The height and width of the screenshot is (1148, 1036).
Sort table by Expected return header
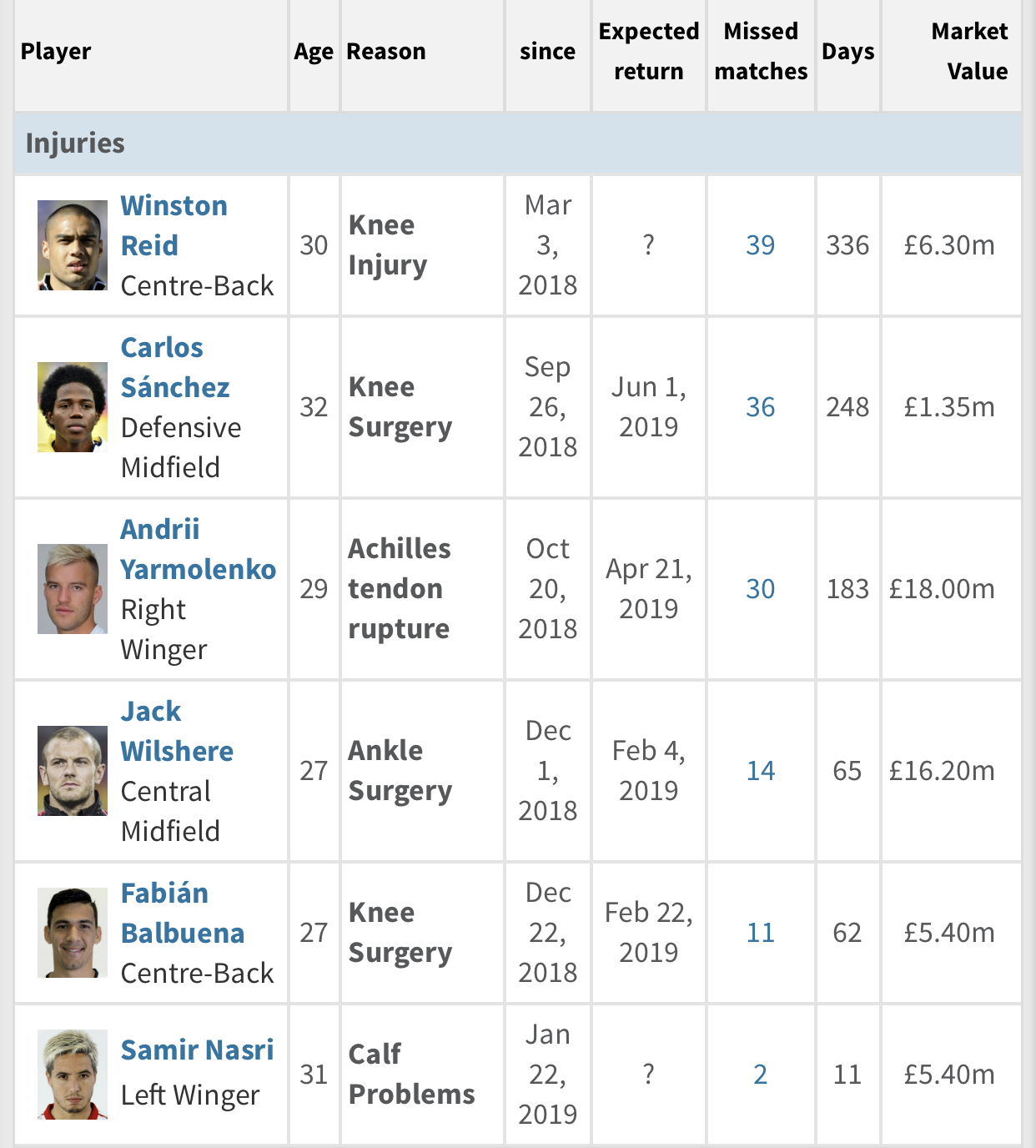[x=649, y=51]
